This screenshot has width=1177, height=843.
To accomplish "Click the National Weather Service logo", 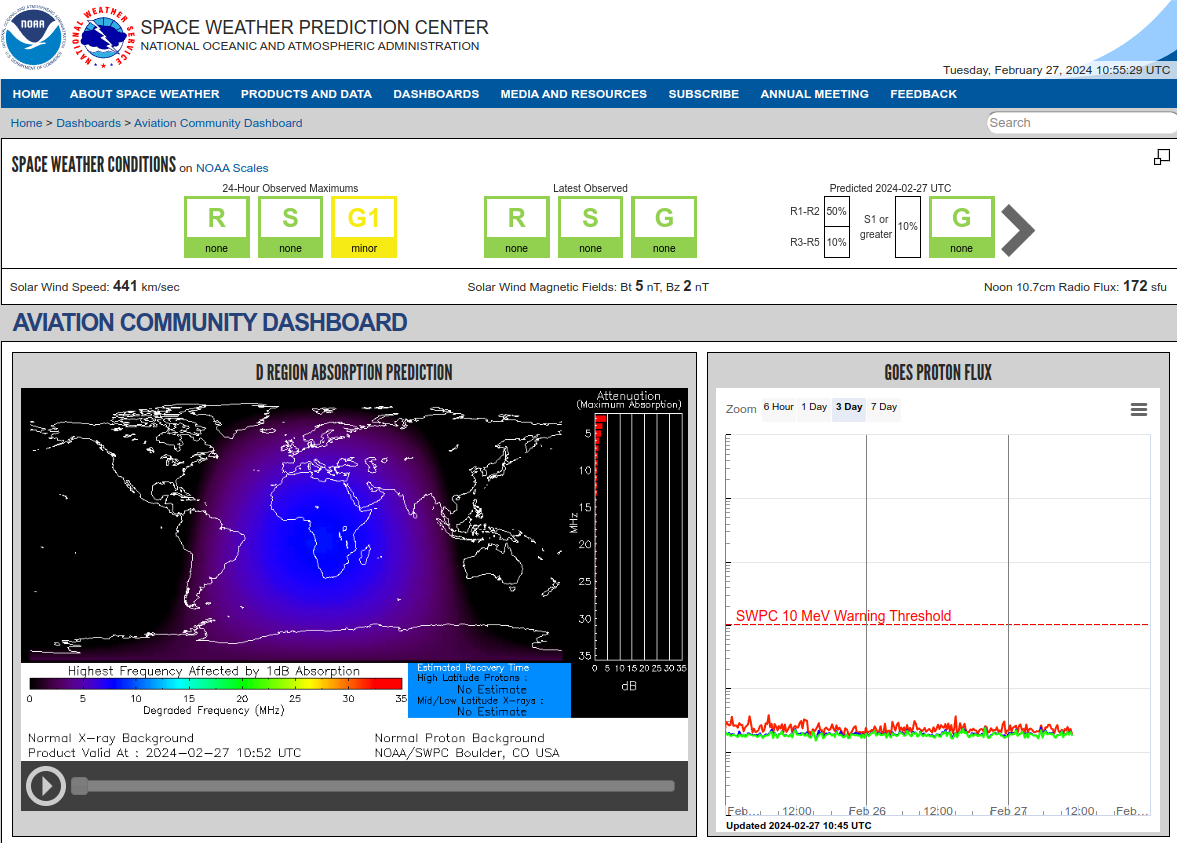I will 104,36.
